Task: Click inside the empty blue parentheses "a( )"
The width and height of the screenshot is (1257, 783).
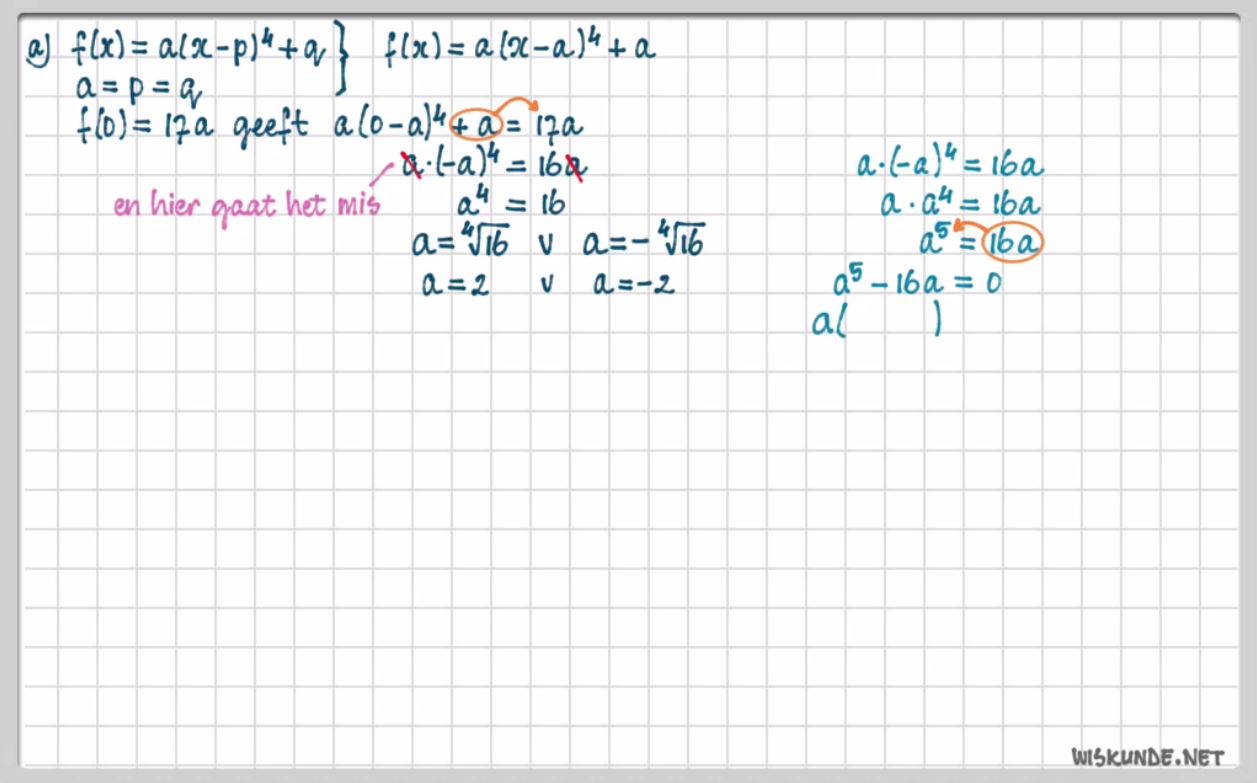Action: [x=890, y=323]
